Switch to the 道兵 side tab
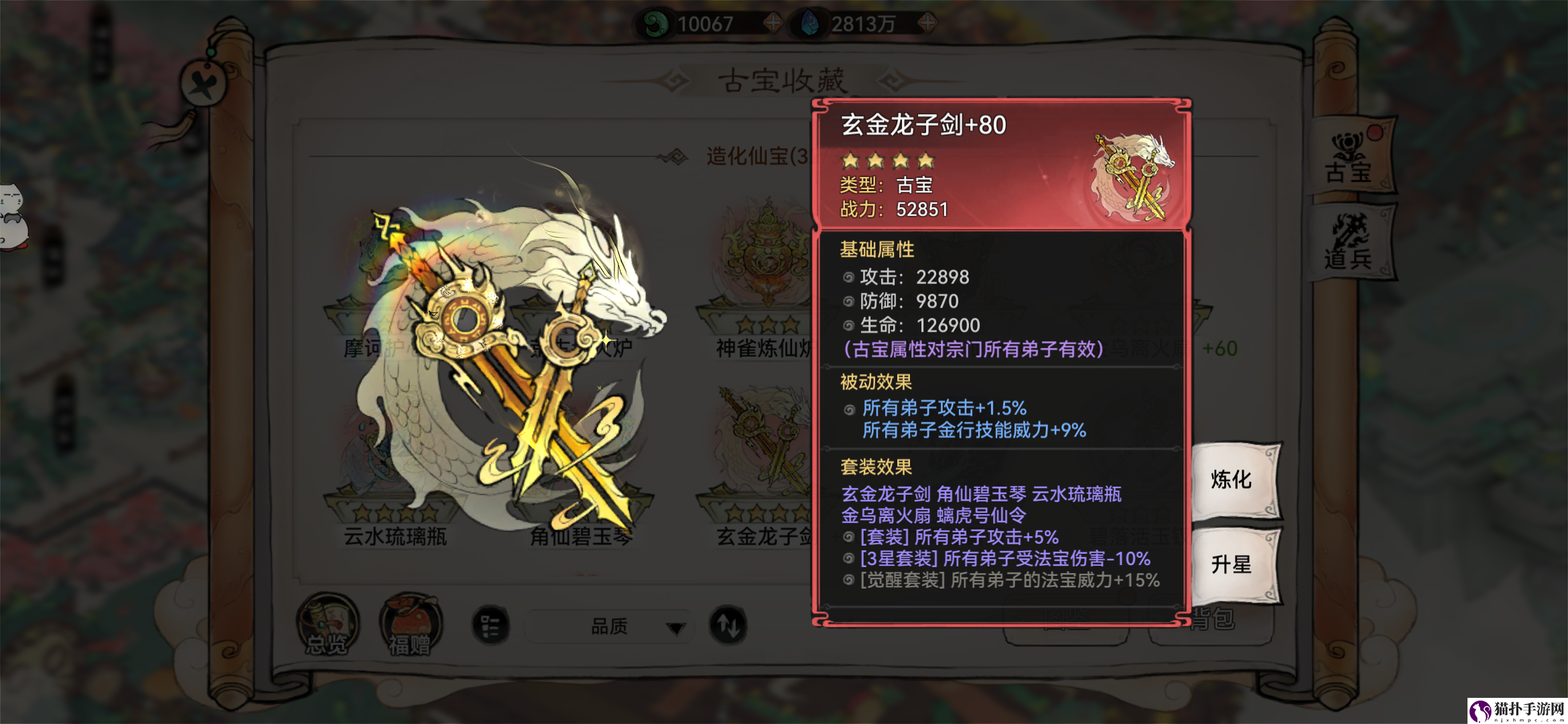Image resolution: width=1568 pixels, height=724 pixels. pyautogui.click(x=1350, y=243)
